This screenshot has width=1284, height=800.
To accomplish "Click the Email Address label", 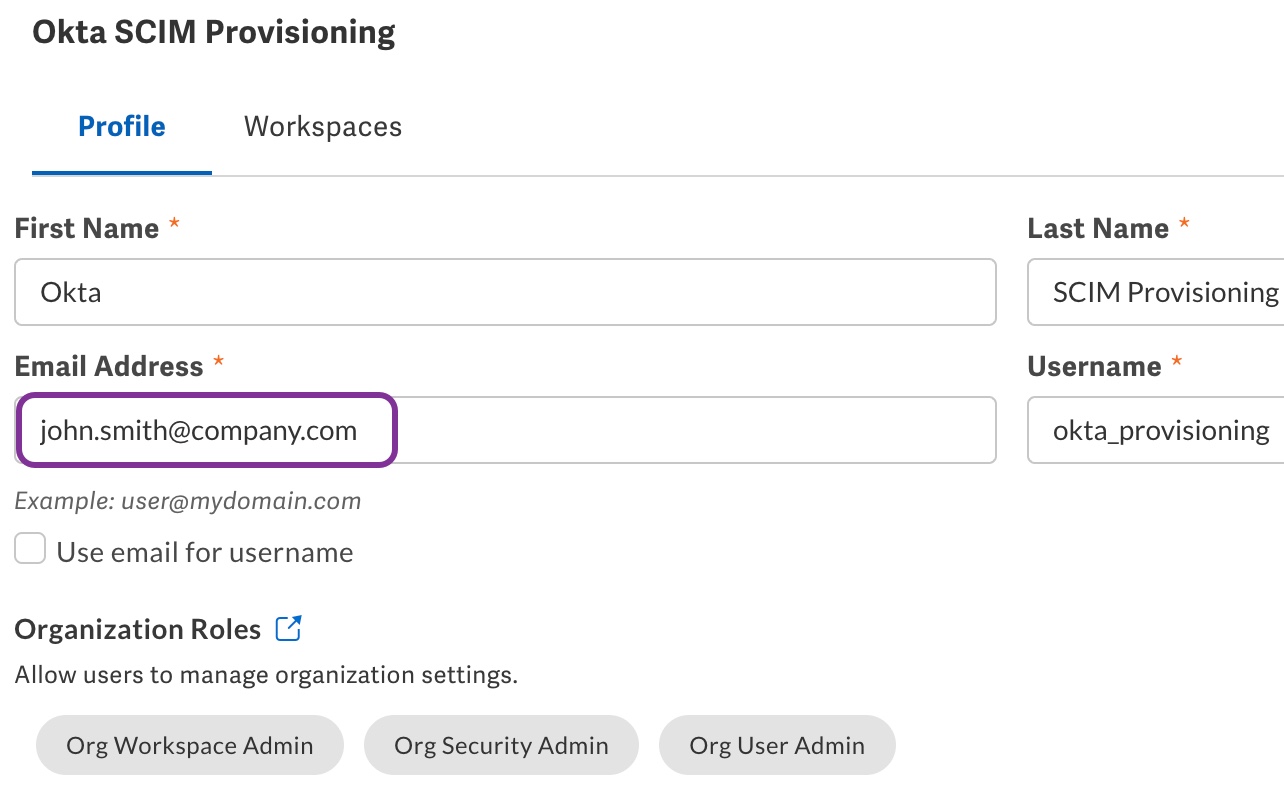I will pos(109,366).
